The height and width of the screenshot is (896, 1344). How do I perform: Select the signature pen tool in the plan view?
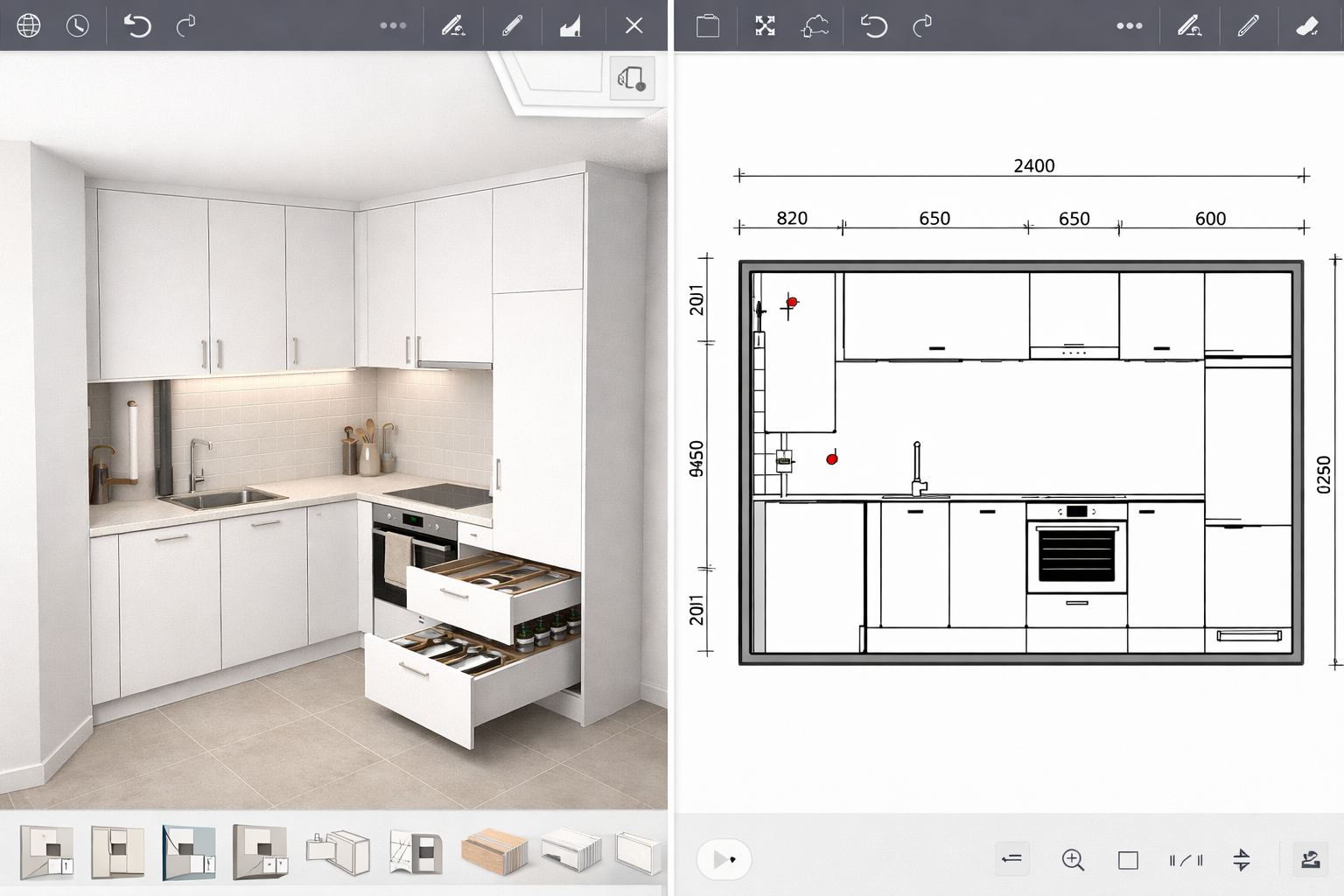[1190, 25]
